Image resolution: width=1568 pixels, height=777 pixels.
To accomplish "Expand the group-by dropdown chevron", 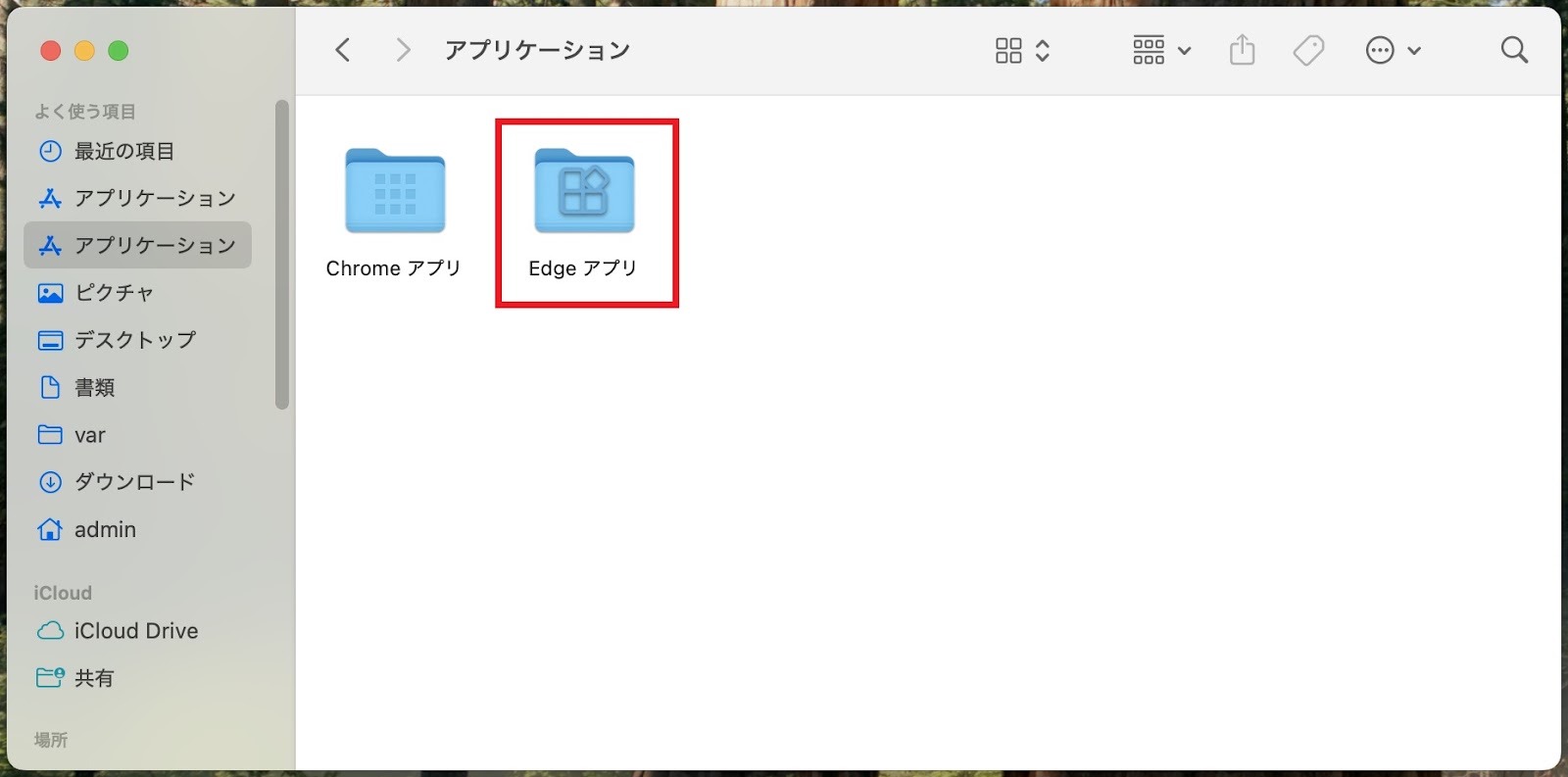I will click(x=1184, y=51).
